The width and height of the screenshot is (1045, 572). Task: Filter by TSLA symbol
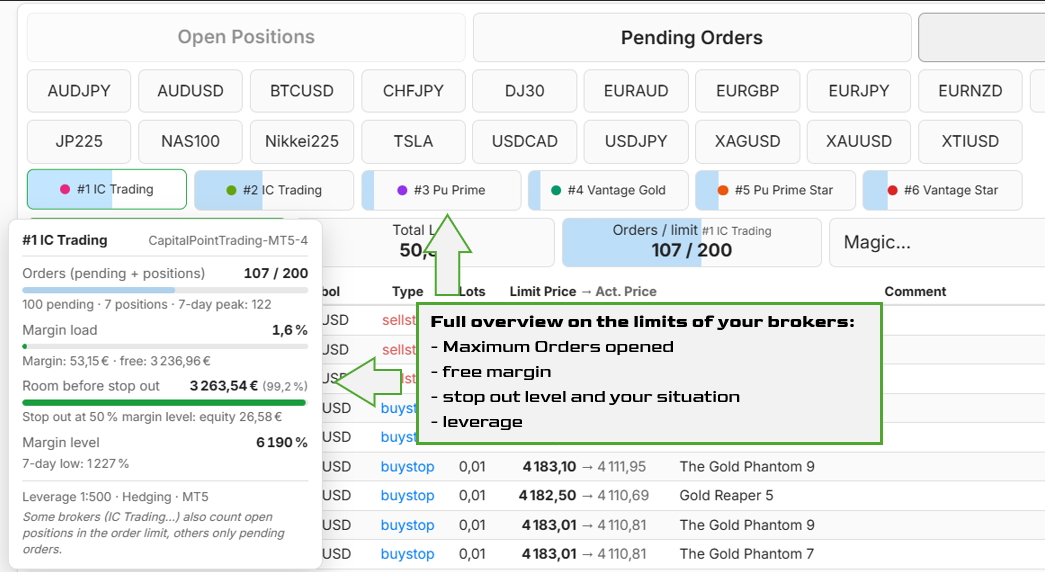point(413,141)
